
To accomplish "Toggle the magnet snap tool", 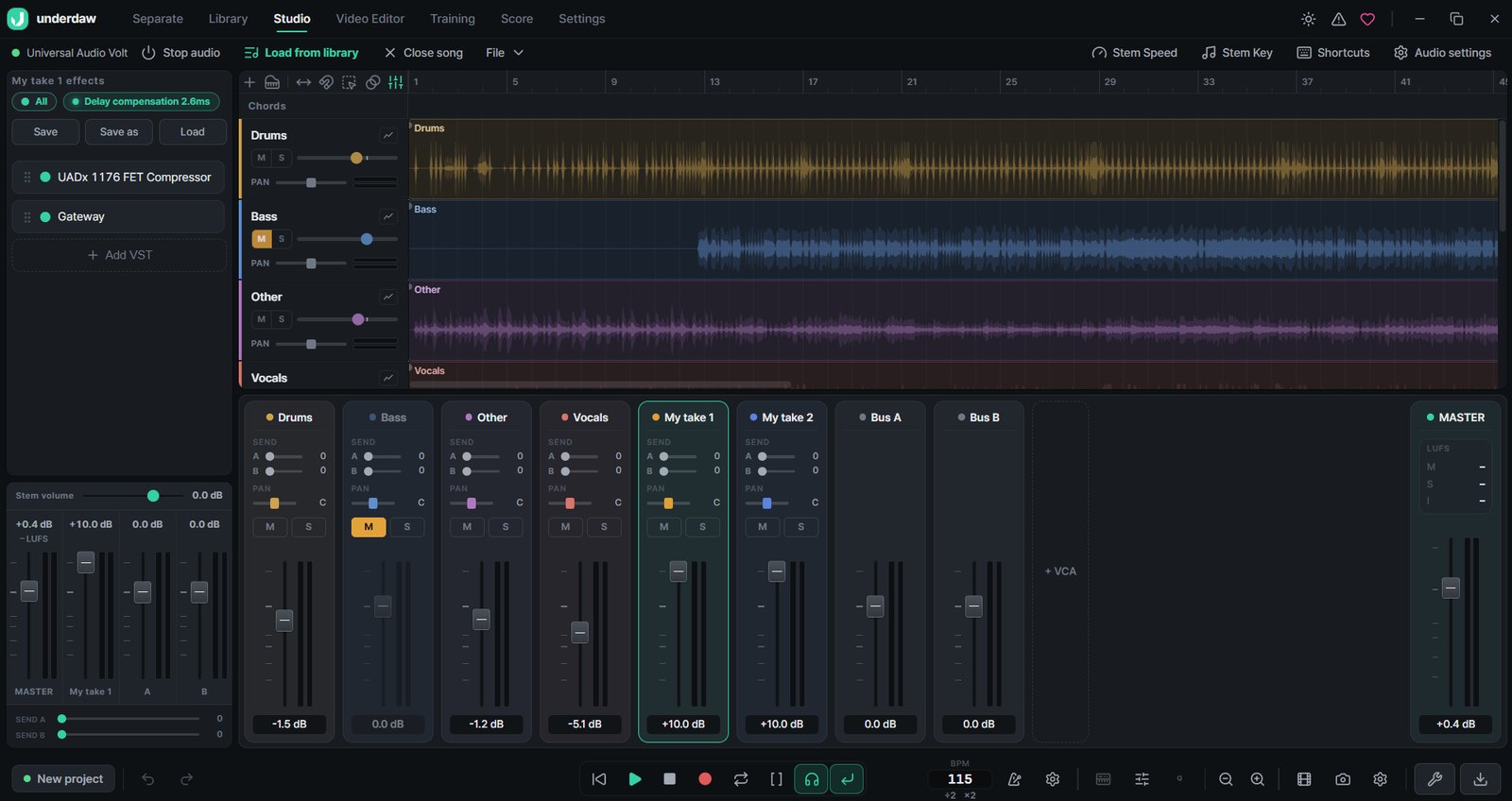I will coord(326,82).
